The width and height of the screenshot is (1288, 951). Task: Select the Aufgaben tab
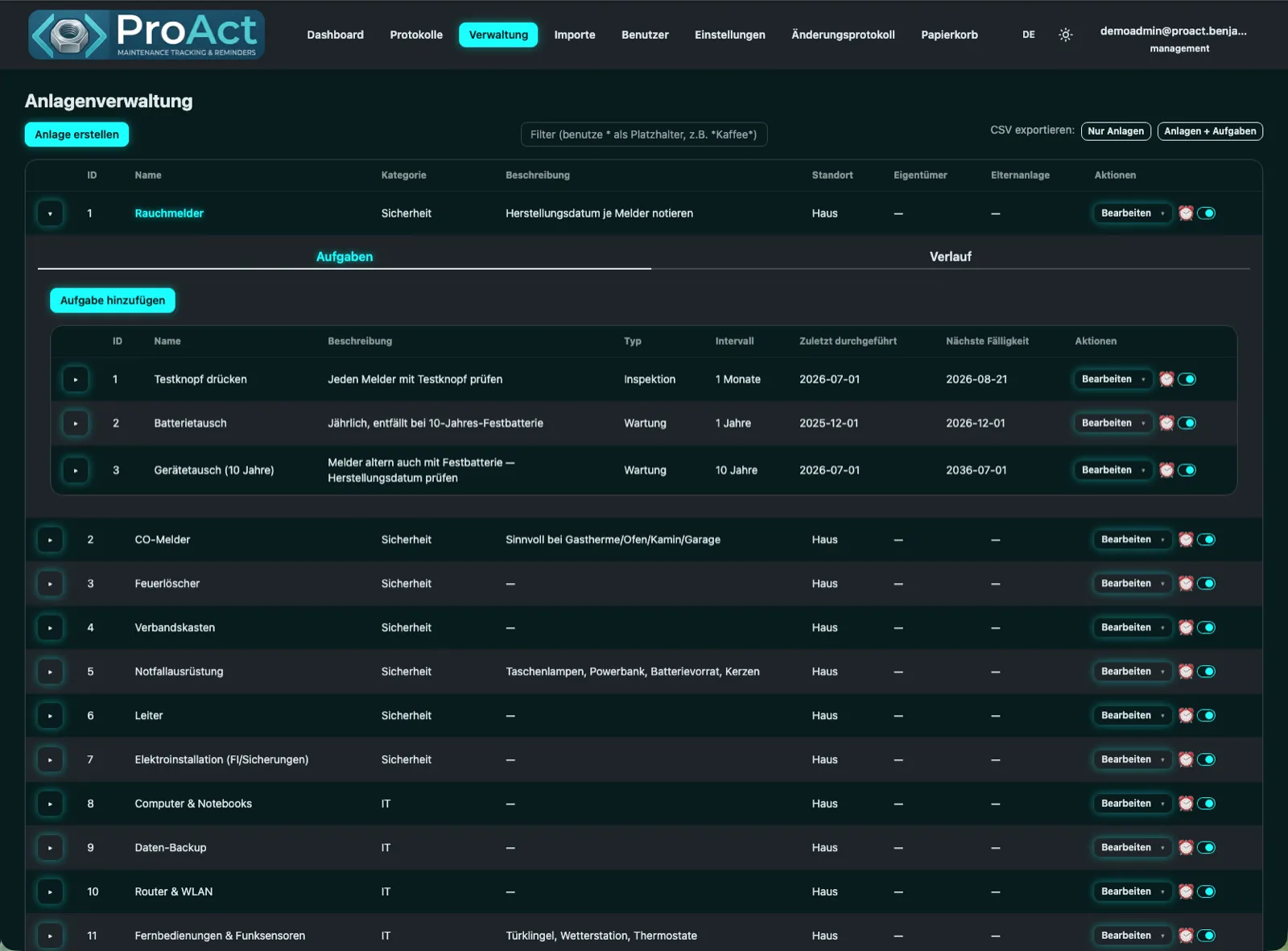(345, 257)
